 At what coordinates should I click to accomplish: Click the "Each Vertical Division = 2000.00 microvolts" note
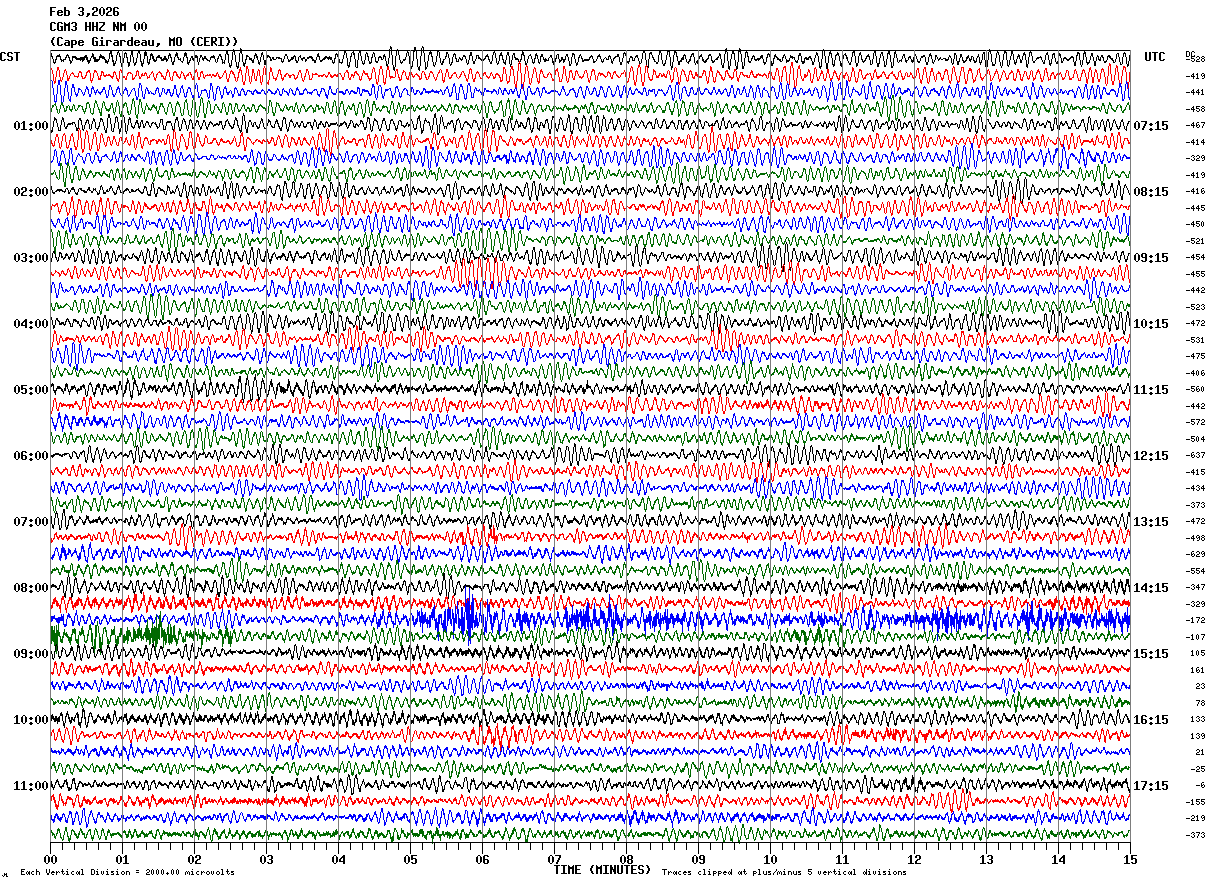pos(128,873)
